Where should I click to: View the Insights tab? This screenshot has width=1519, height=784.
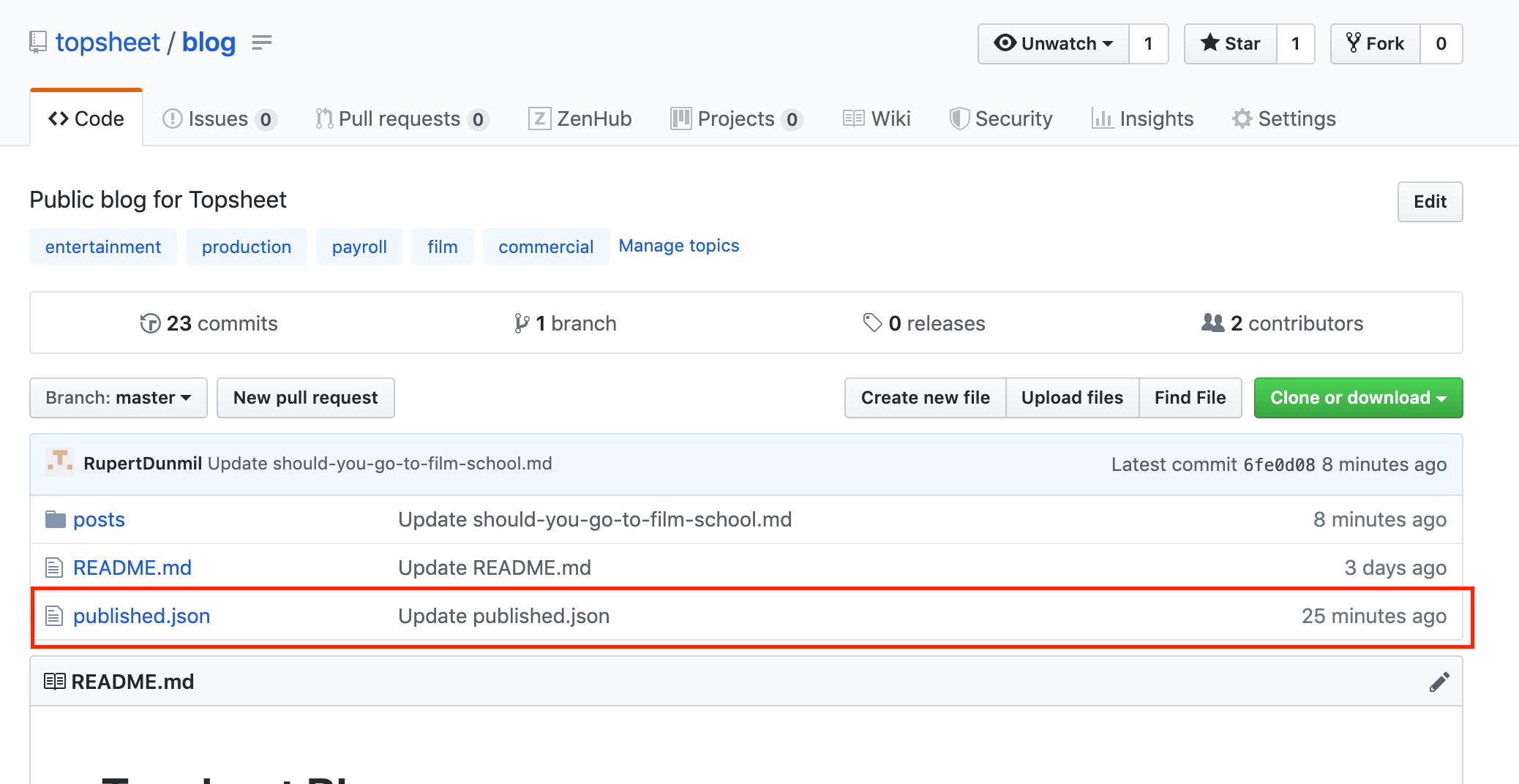point(1142,118)
